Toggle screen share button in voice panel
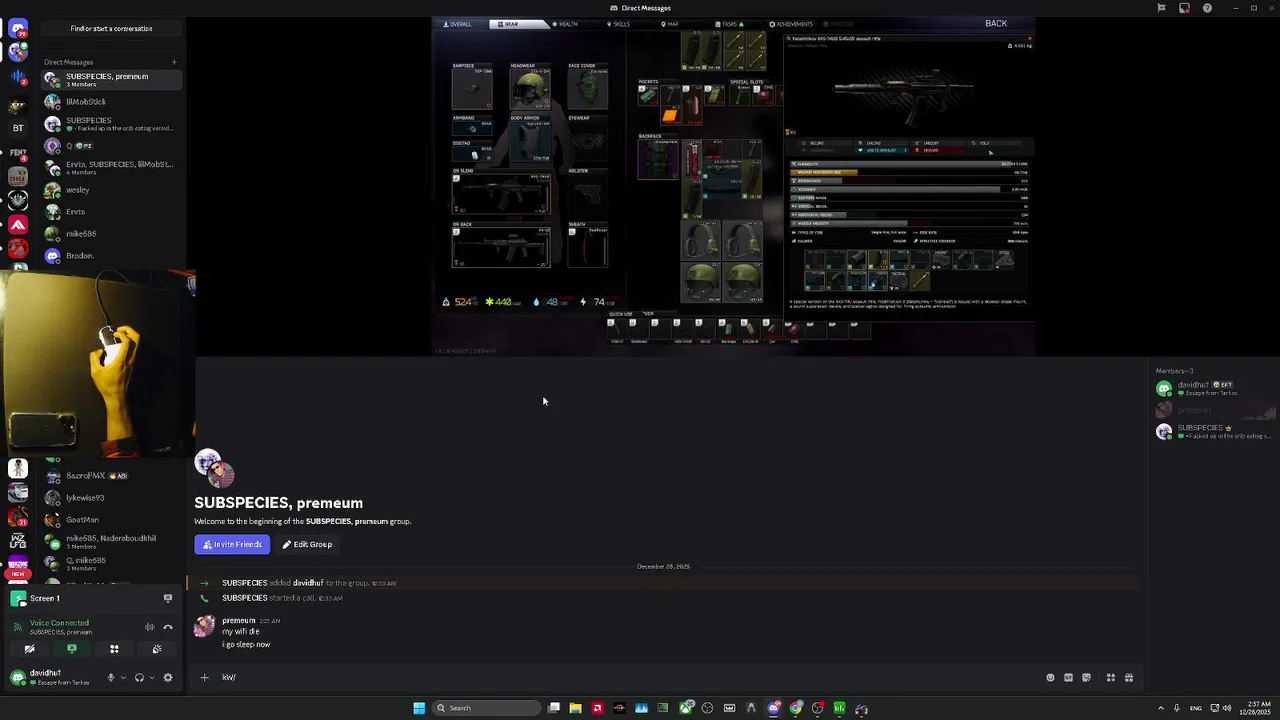Screen dimensions: 1280x720 point(71,649)
